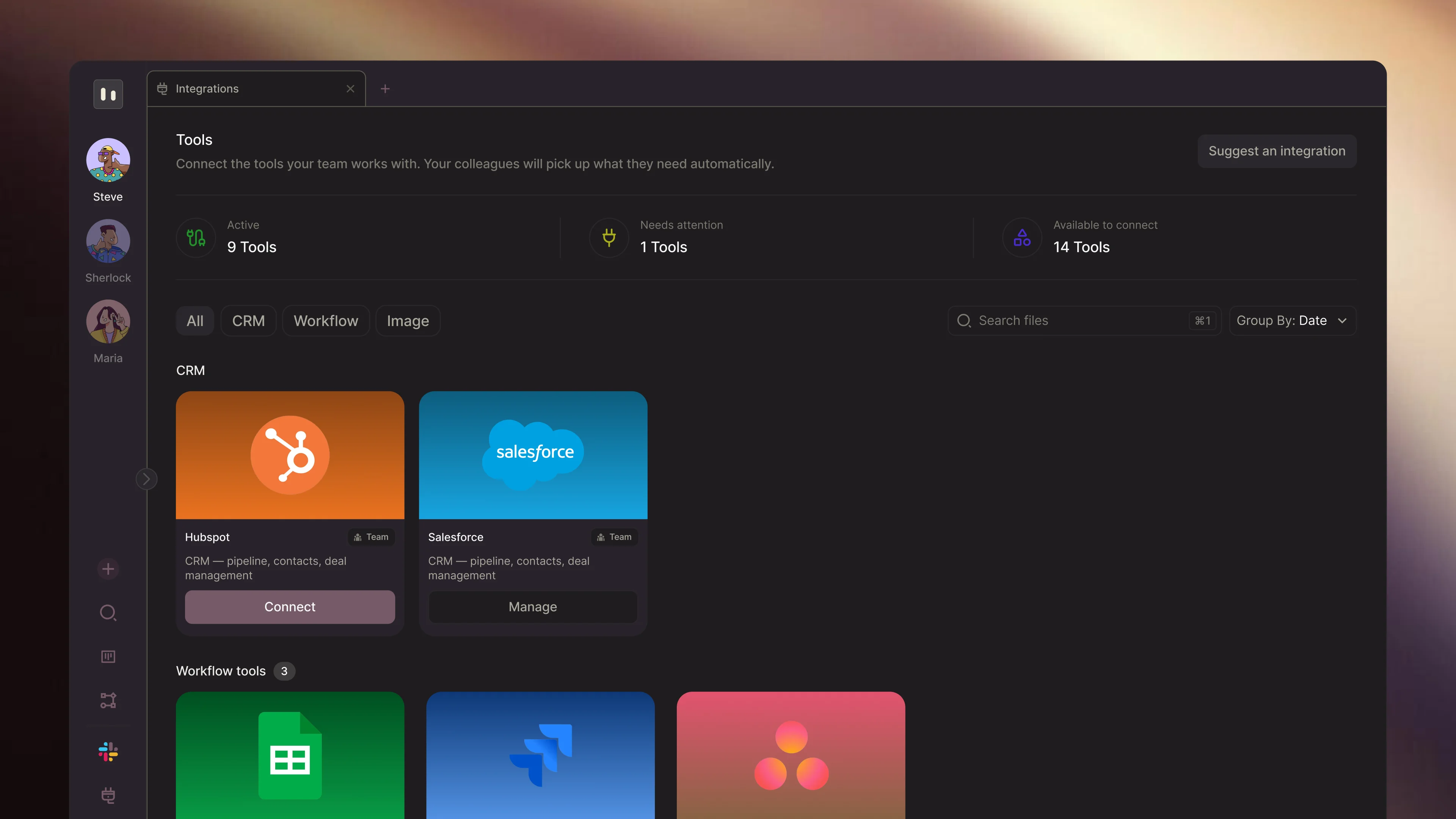Open the board panel icon in the sidebar

pos(108,656)
